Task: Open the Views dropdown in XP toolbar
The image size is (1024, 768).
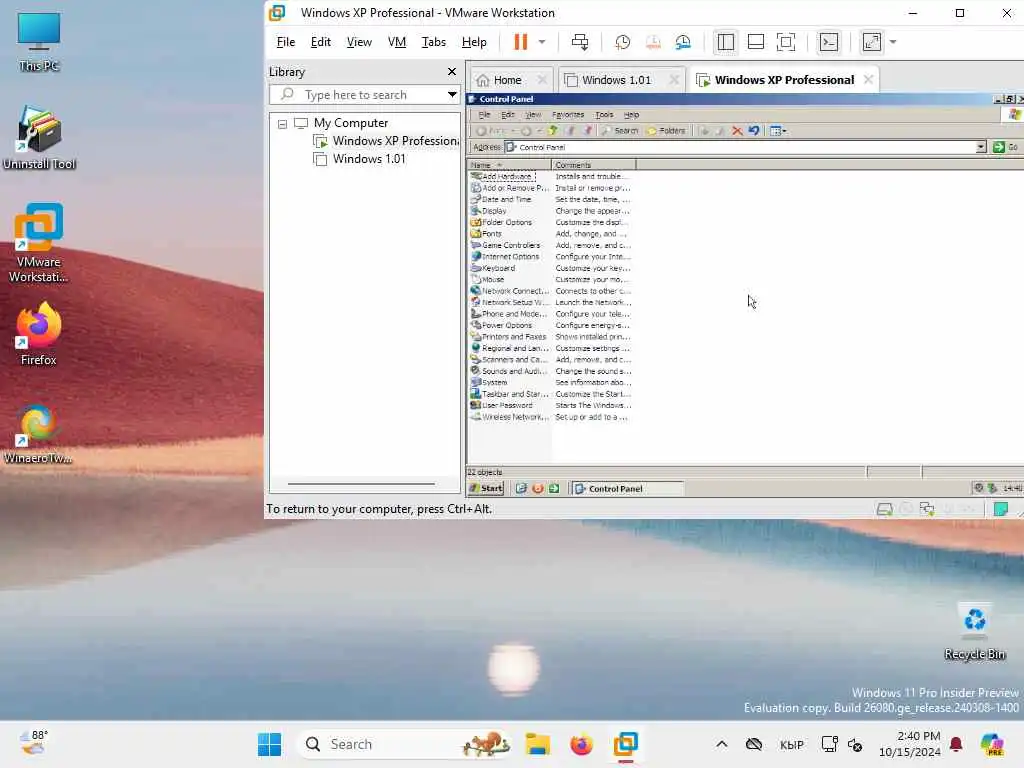Action: click(778, 131)
